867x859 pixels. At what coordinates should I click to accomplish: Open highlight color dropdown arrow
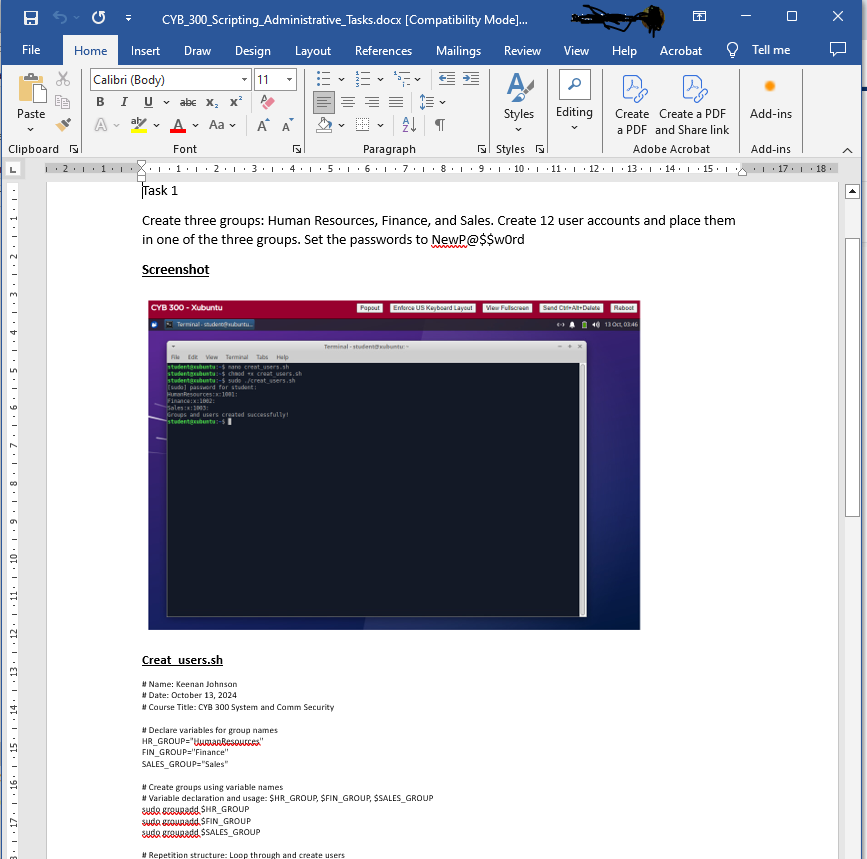pyautogui.click(x=156, y=125)
